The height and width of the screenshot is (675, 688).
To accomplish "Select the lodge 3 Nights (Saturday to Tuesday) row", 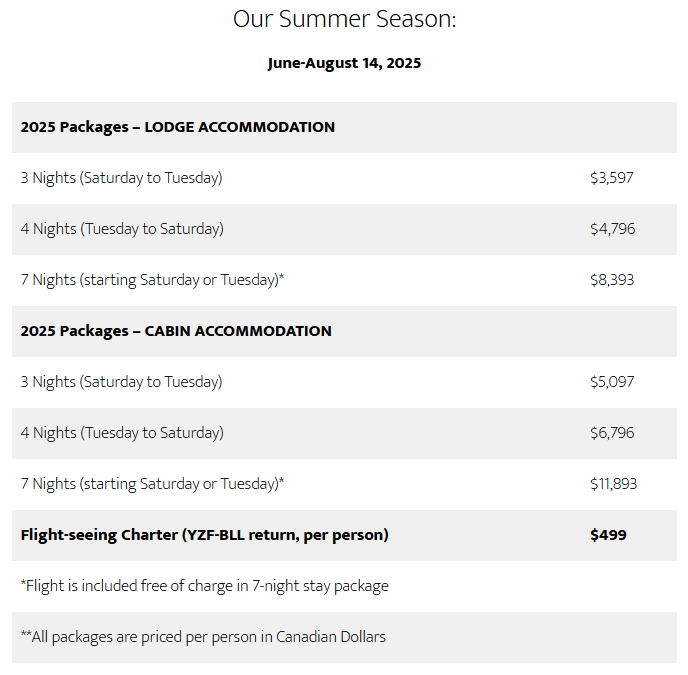I will [x=121, y=178].
